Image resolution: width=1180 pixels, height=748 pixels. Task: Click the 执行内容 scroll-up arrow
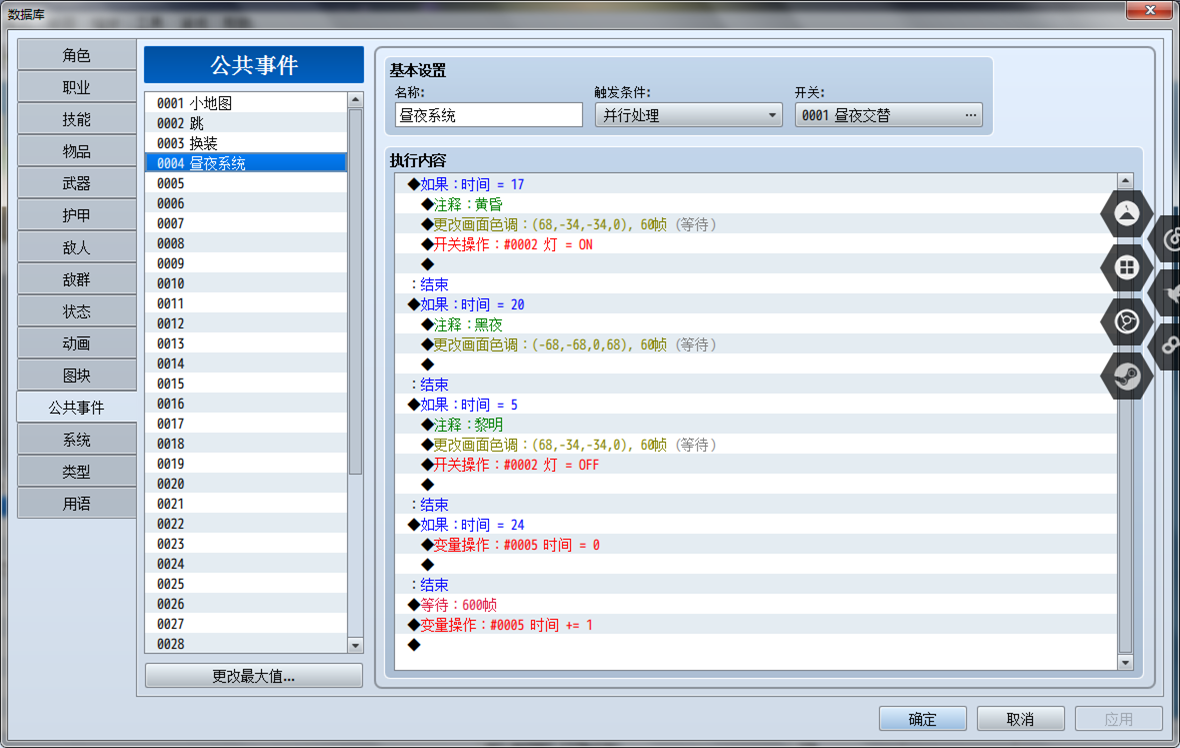tap(1125, 181)
